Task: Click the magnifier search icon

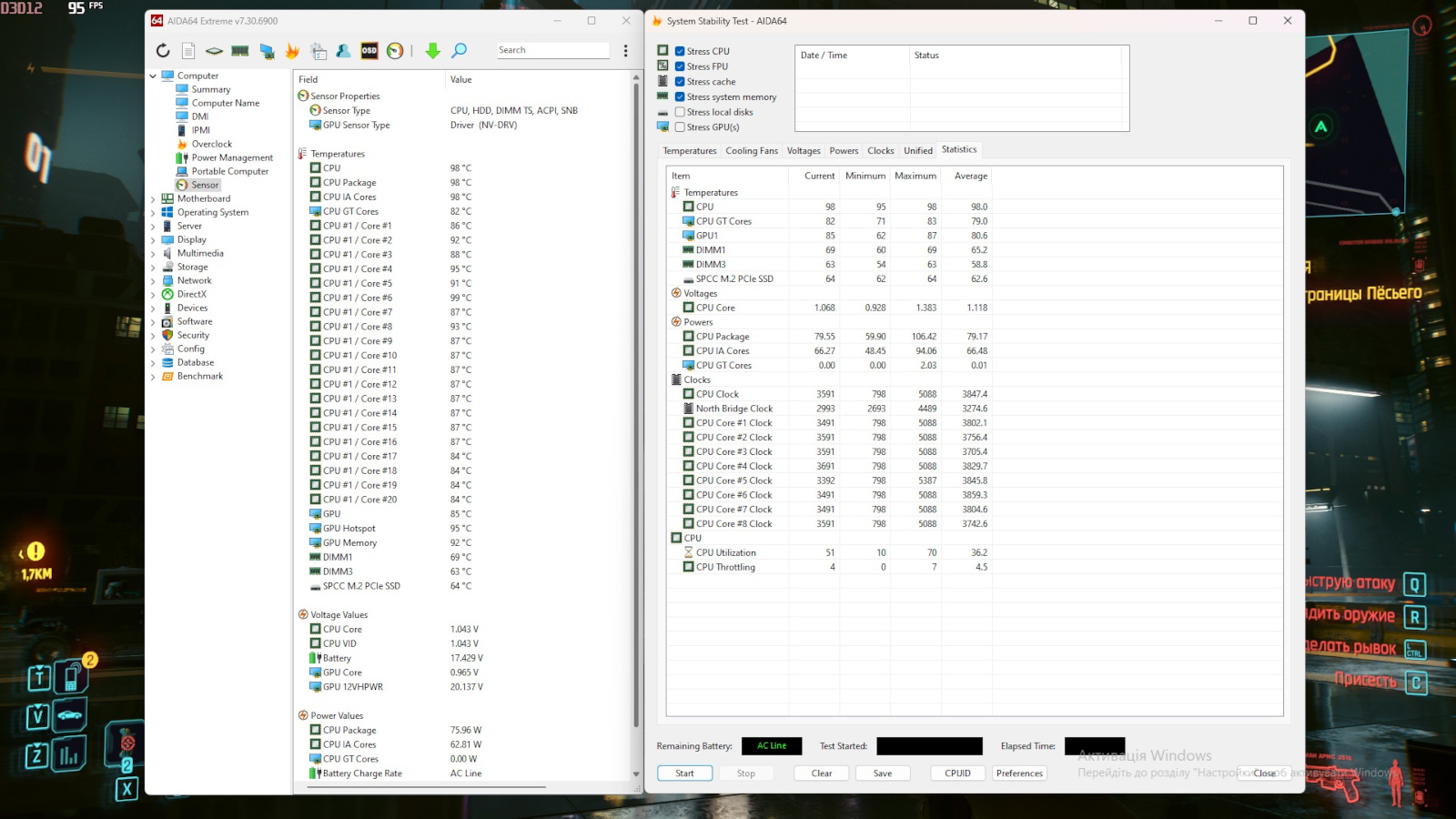Action: [460, 51]
